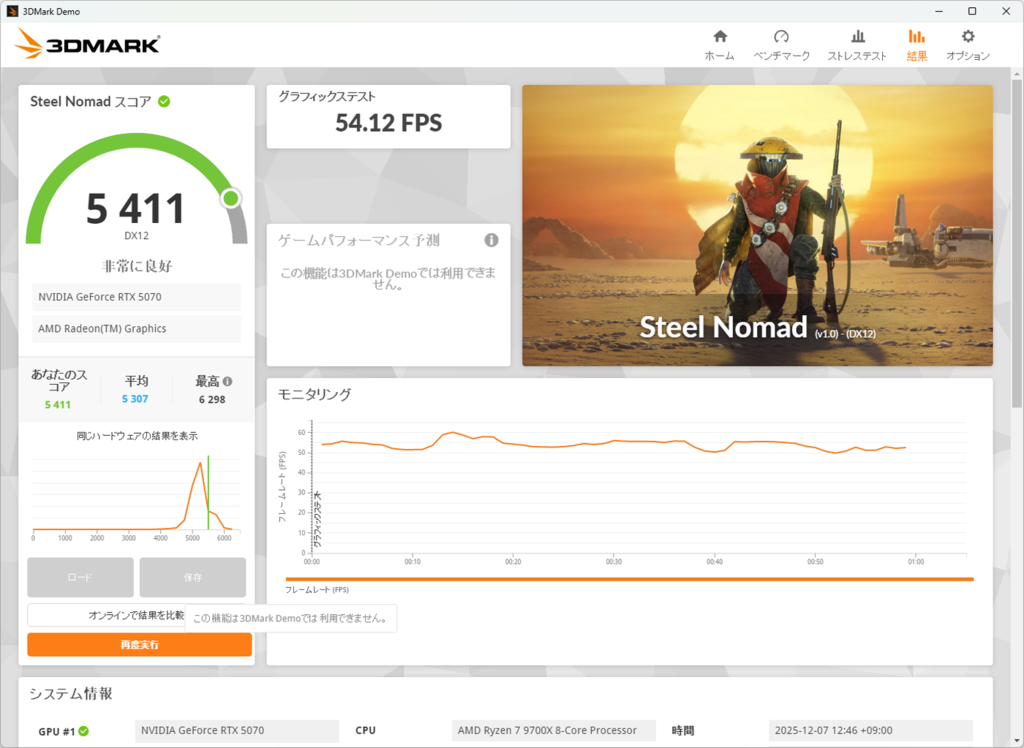Click the システム情報 heading

coord(71,694)
